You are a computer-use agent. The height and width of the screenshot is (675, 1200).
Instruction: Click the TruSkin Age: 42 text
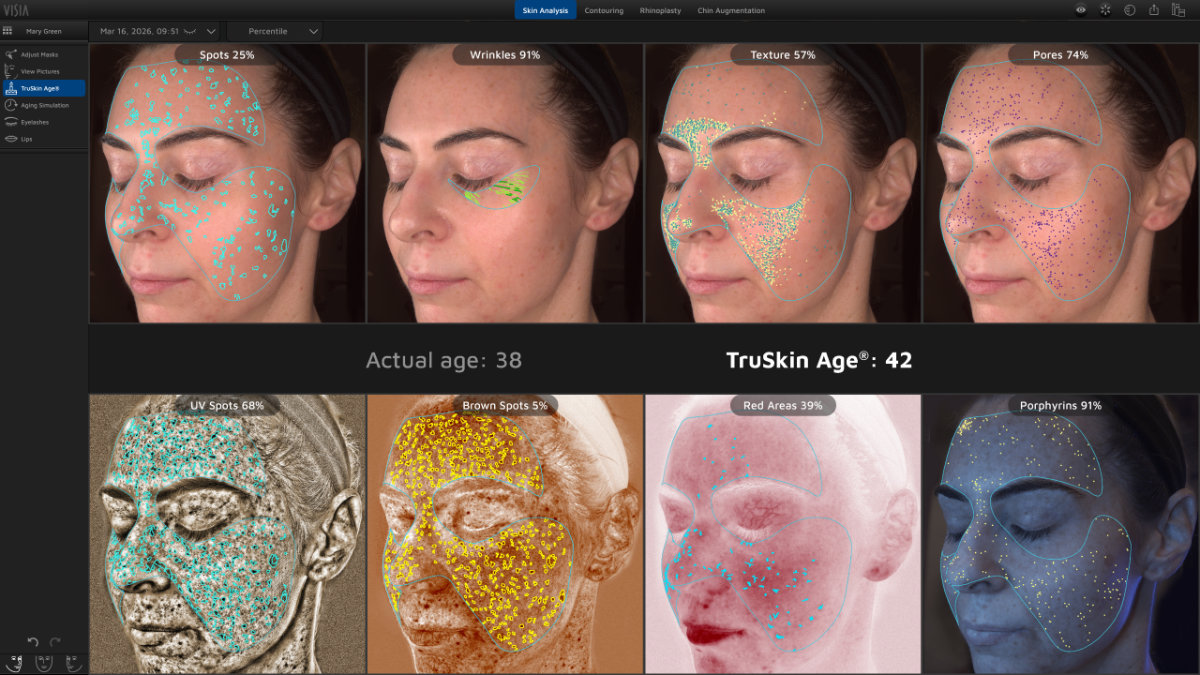pyautogui.click(x=819, y=360)
